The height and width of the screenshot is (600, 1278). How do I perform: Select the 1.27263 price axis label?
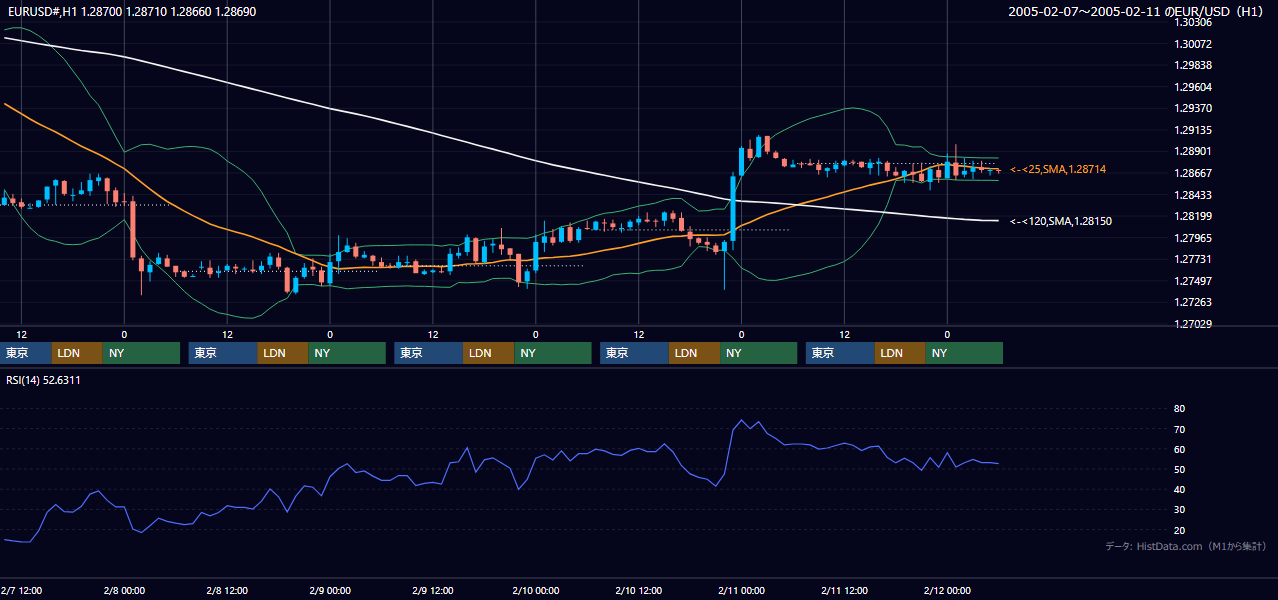1193,302
